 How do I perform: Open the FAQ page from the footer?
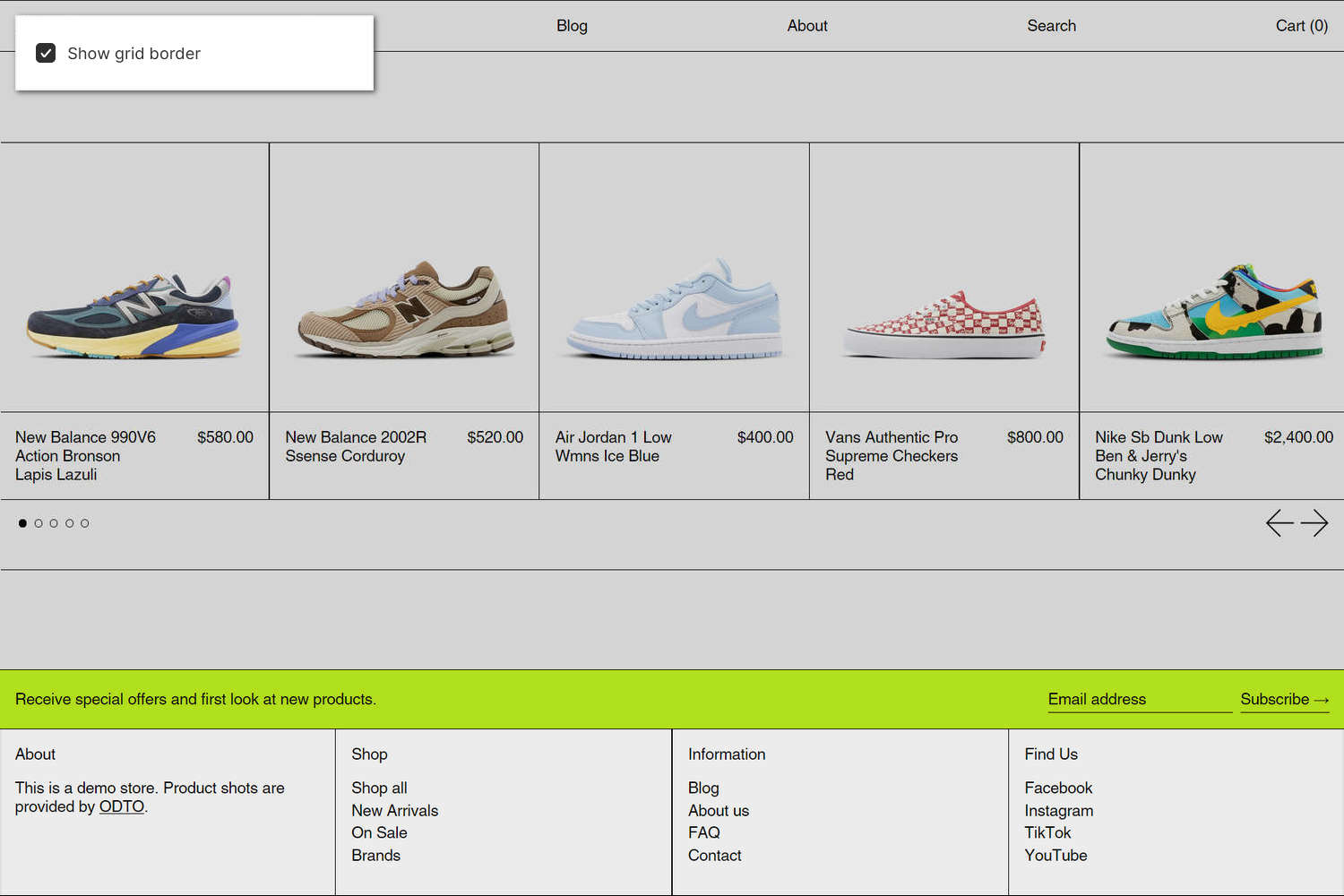[704, 832]
